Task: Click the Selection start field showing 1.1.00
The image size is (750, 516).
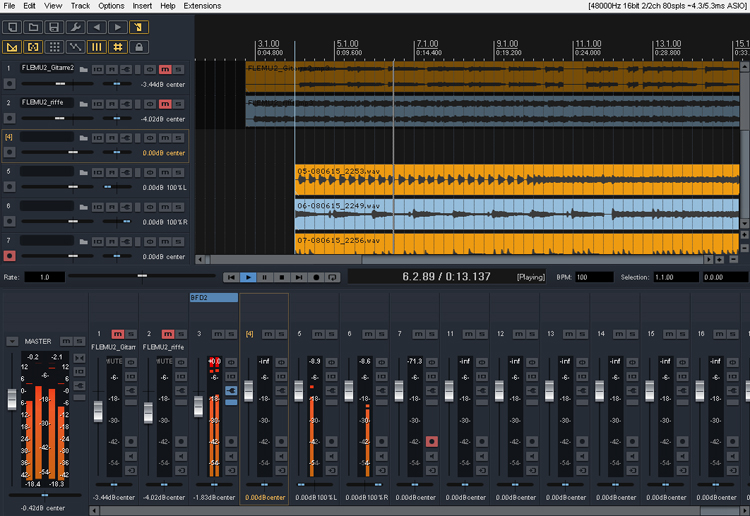Action: [x=676, y=277]
